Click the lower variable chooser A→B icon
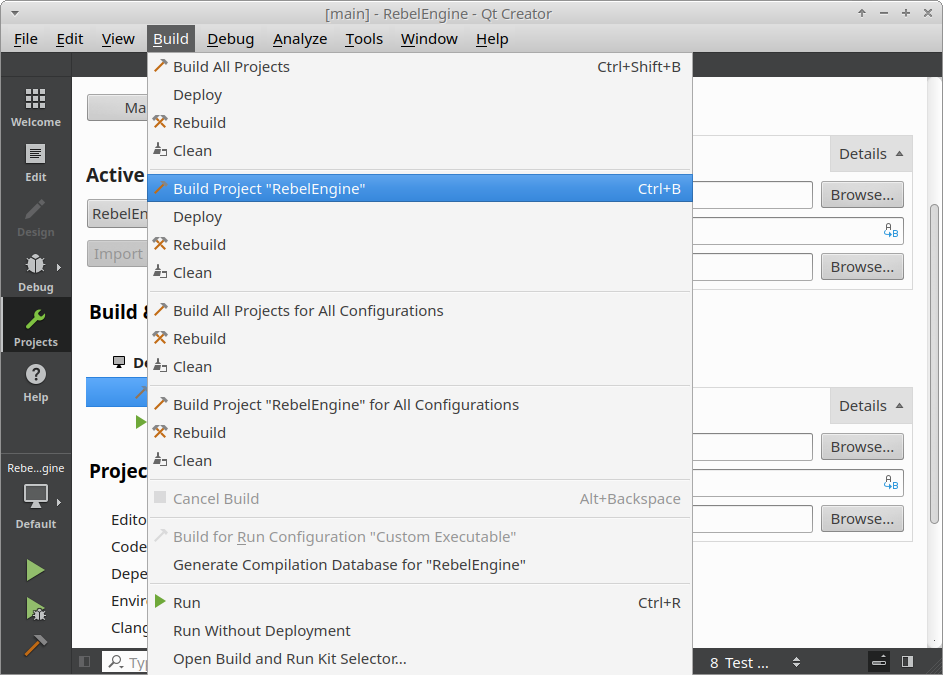Image resolution: width=943 pixels, height=675 pixels. coord(891,483)
